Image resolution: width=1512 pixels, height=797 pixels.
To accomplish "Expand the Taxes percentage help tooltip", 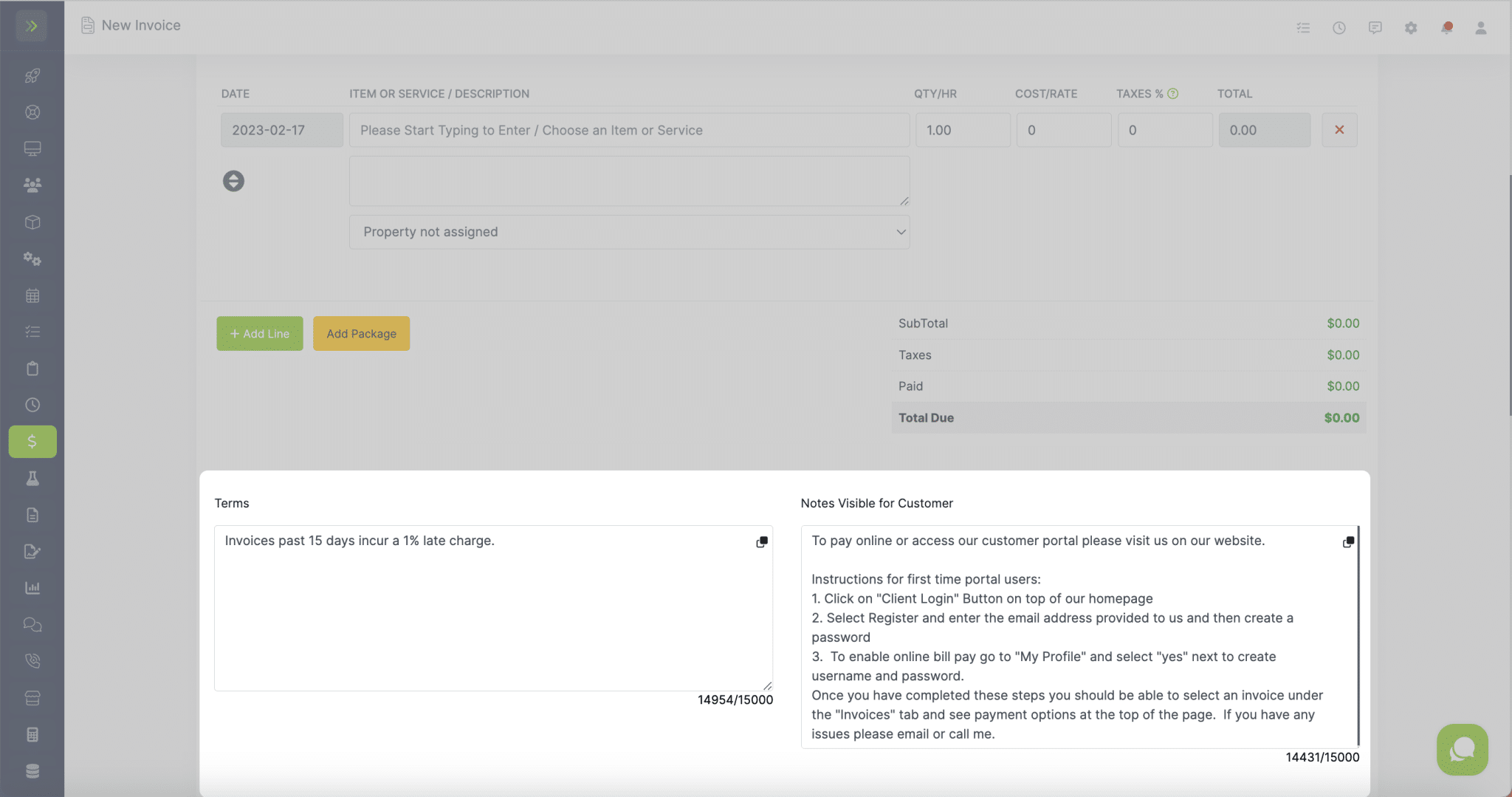I will coord(1172,92).
